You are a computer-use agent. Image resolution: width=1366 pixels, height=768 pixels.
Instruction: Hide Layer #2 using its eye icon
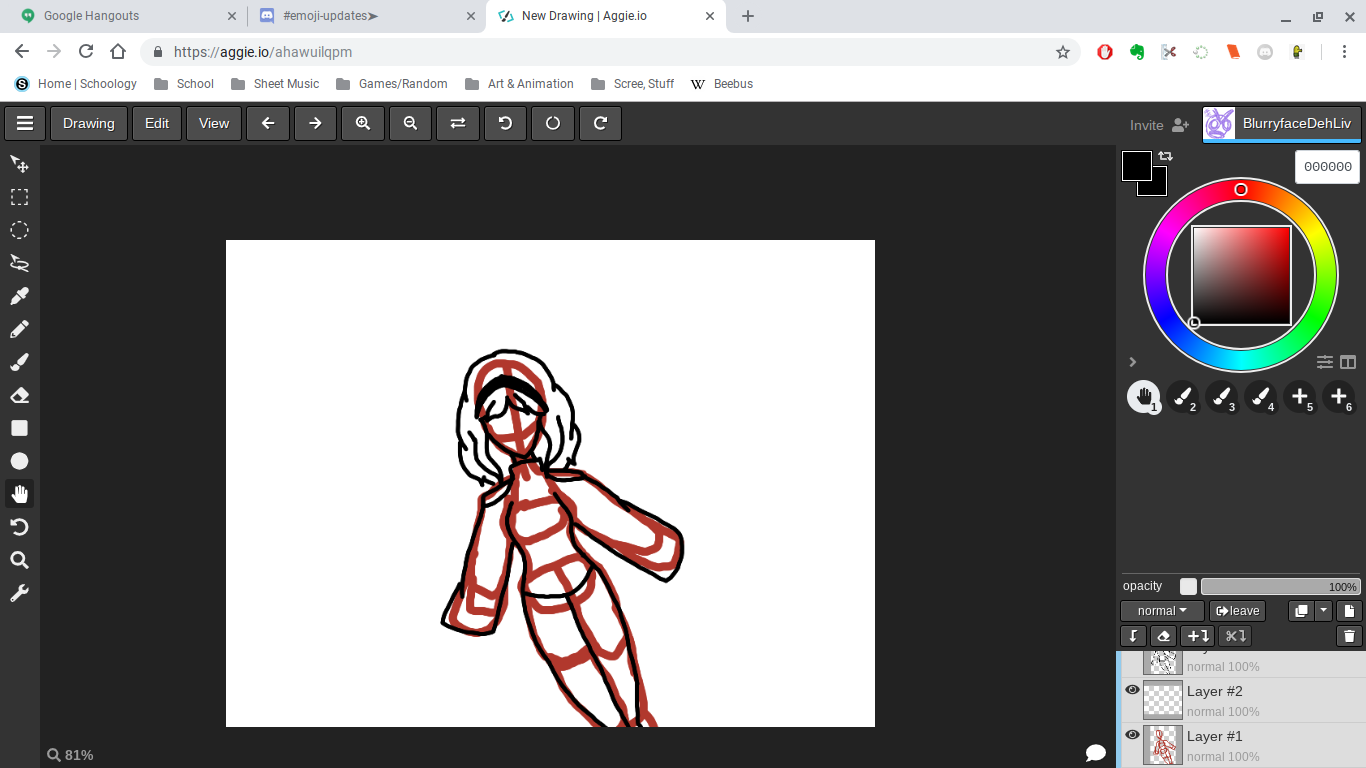[1132, 690]
